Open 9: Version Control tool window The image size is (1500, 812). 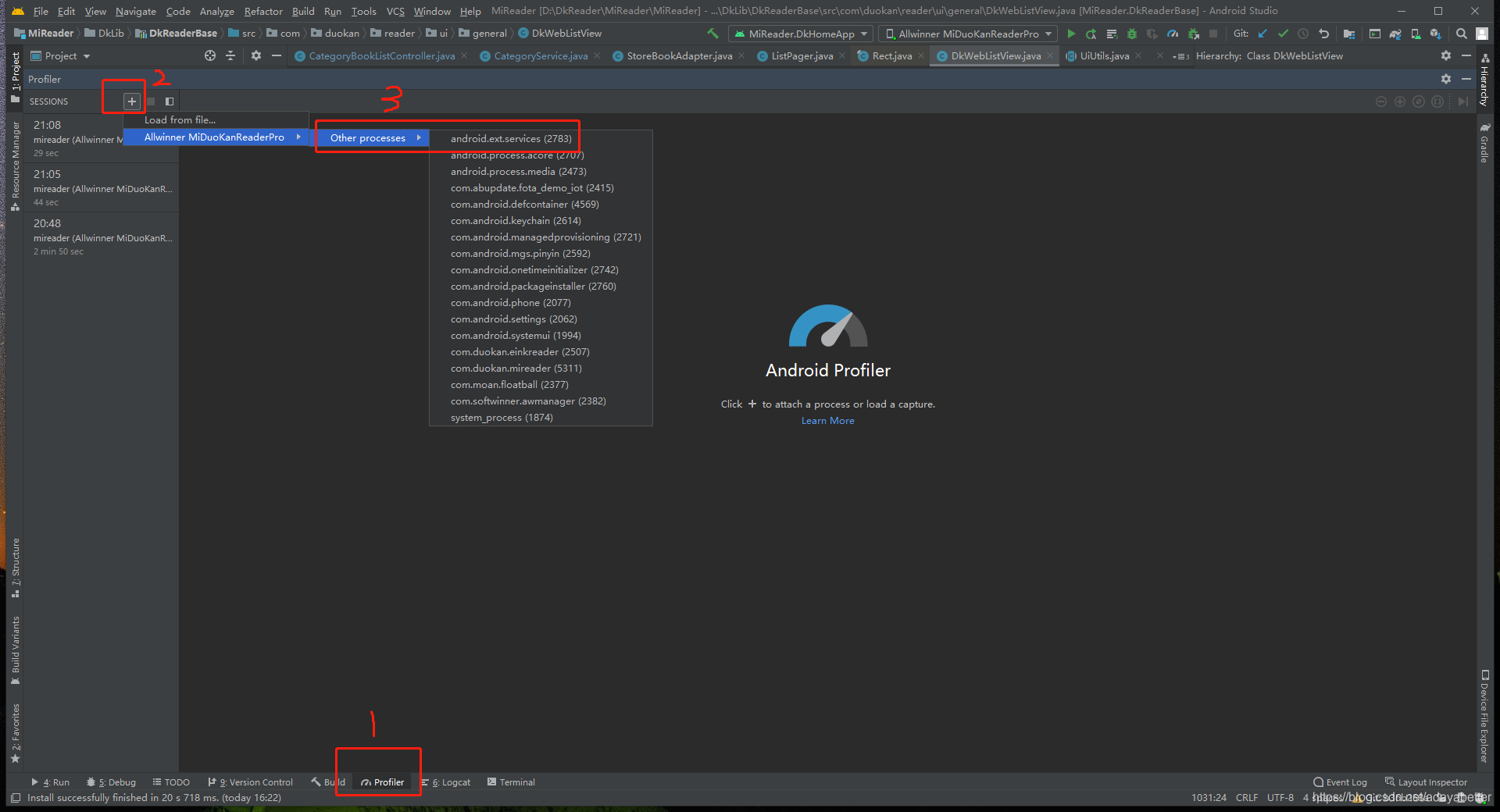tap(250, 782)
